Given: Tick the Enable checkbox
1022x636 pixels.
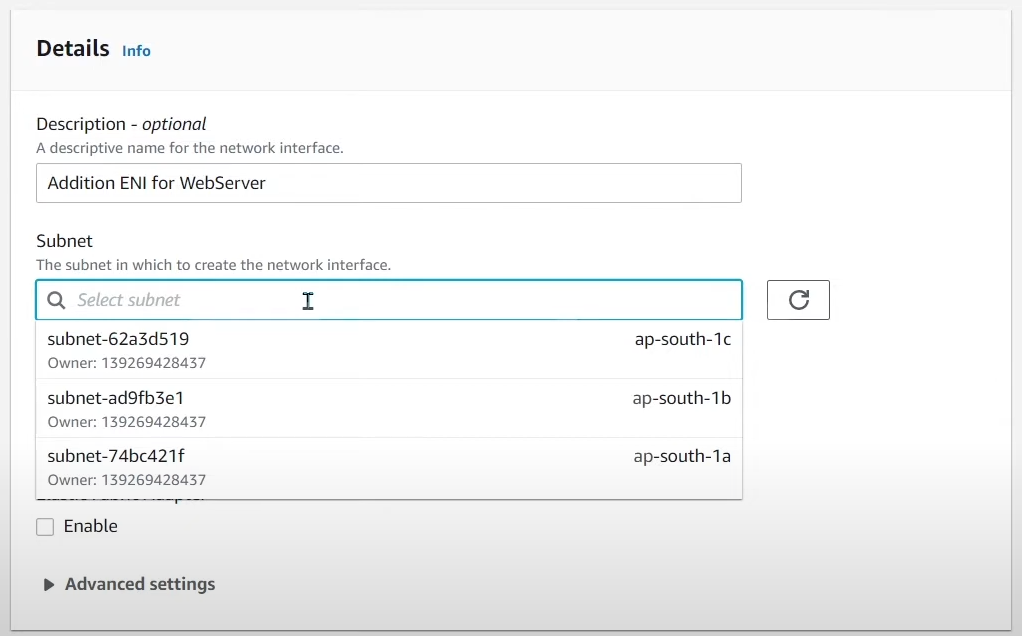Looking at the screenshot, I should tap(45, 527).
